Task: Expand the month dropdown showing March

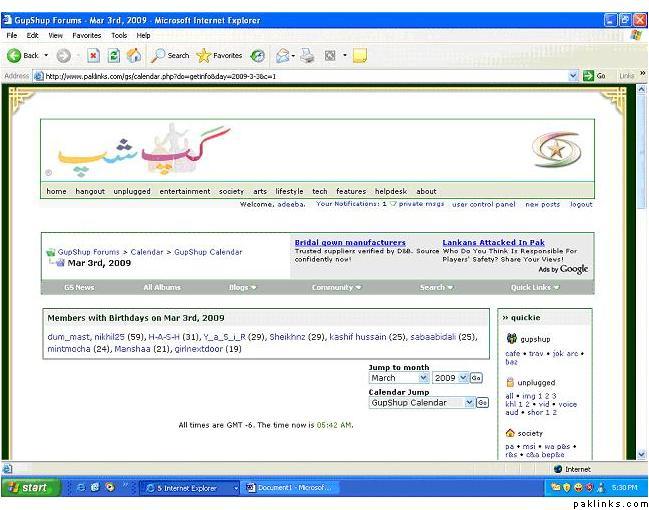Action: [x=424, y=378]
